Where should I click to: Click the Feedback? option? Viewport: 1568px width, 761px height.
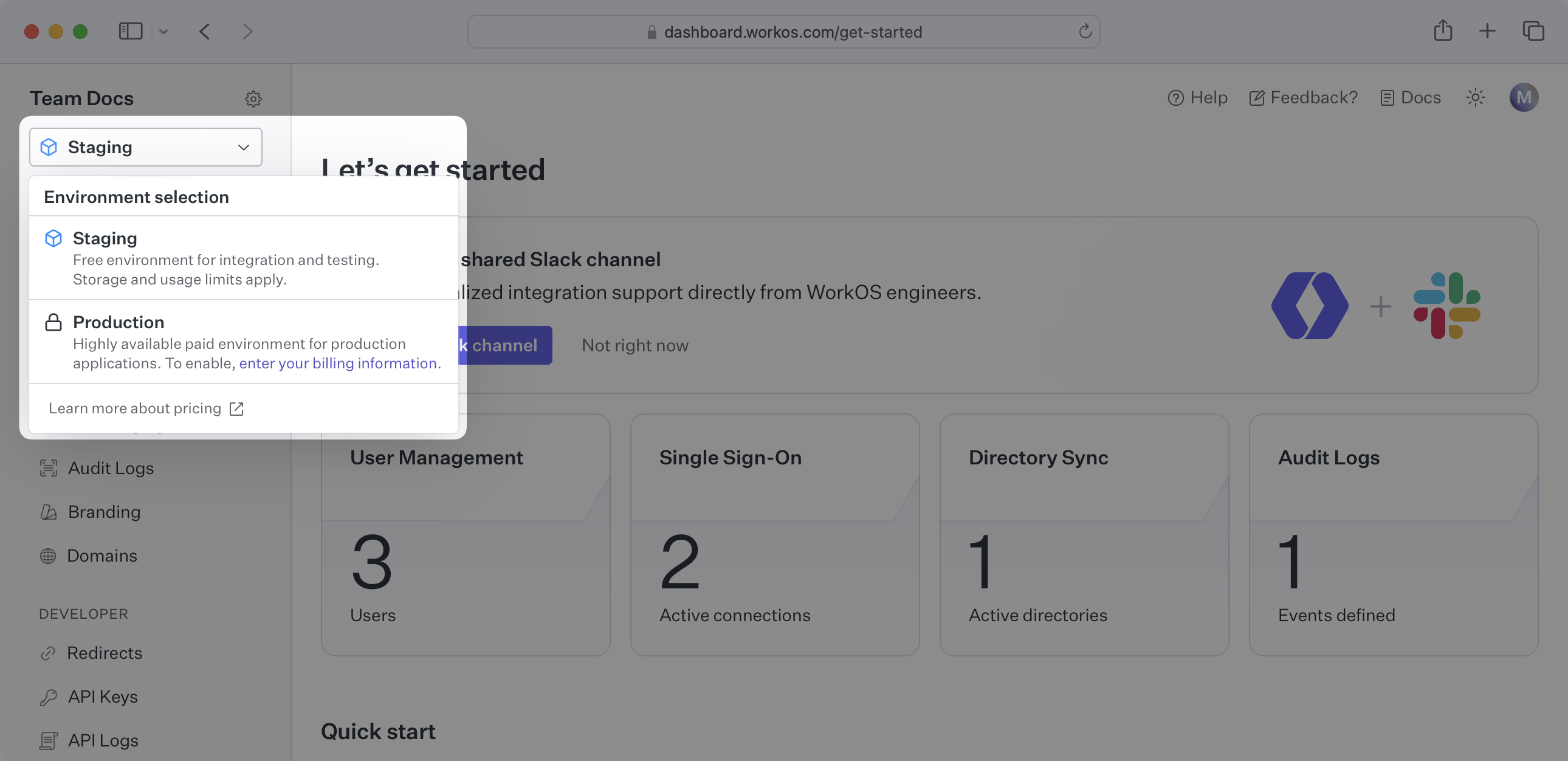pos(1302,97)
